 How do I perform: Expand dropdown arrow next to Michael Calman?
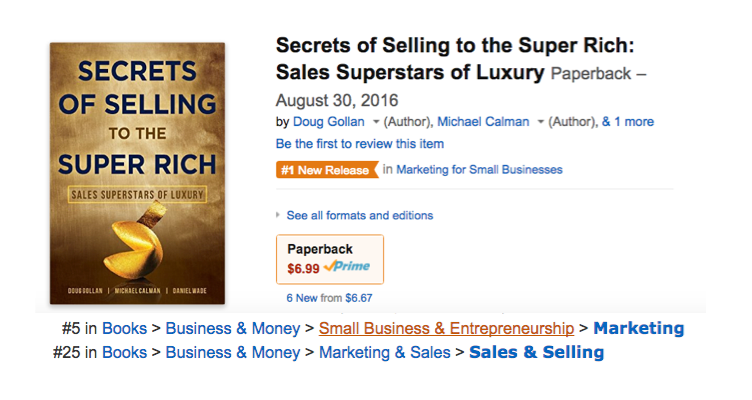(x=541, y=122)
